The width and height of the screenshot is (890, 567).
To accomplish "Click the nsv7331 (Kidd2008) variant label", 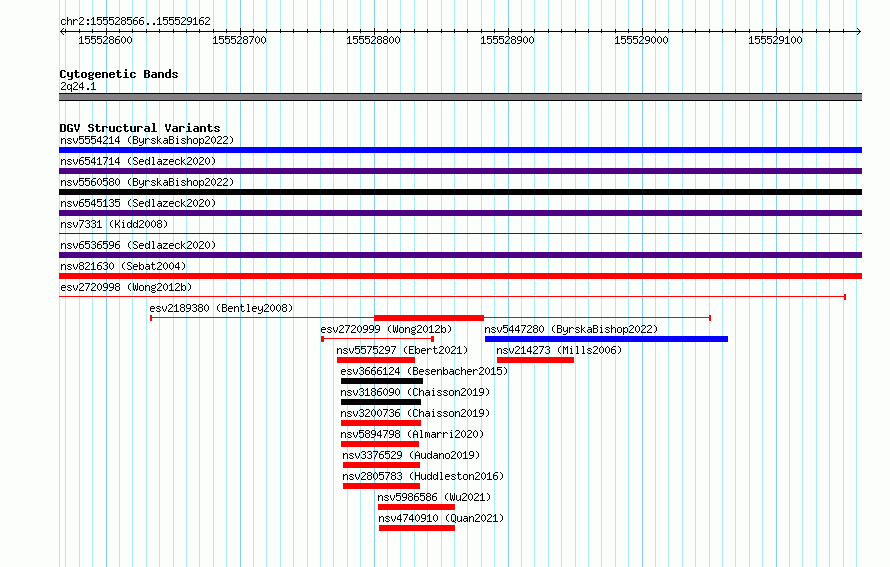I will (x=114, y=224).
